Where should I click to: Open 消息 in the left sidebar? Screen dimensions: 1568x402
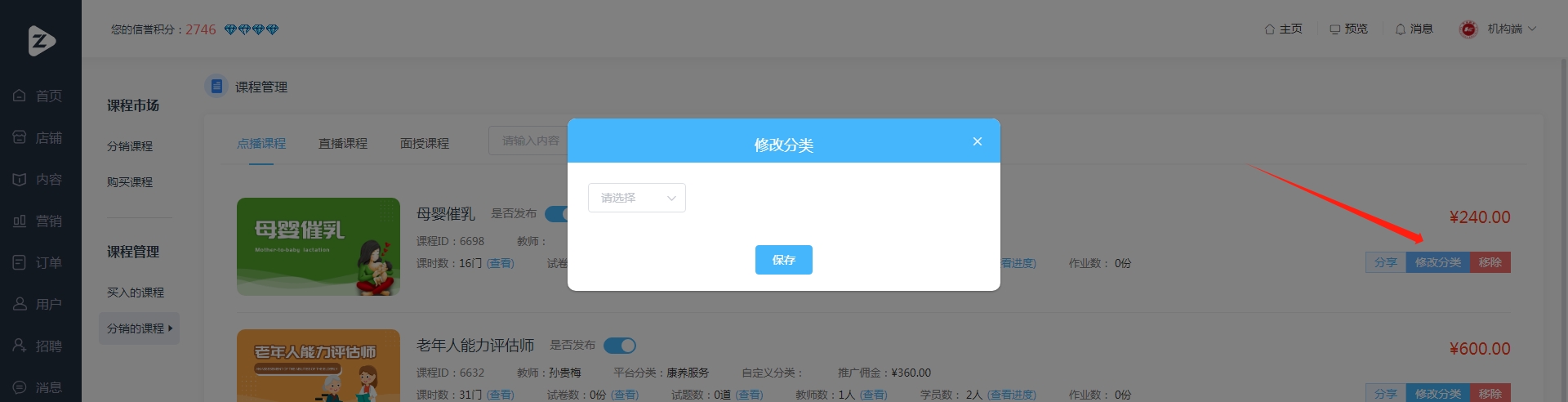click(39, 387)
